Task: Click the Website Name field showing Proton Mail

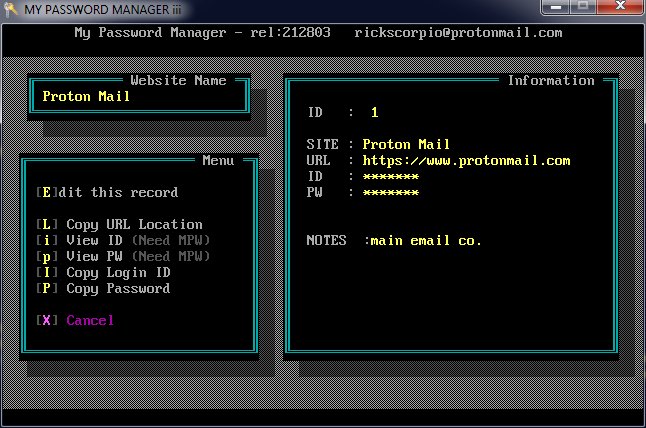Action: [138, 97]
